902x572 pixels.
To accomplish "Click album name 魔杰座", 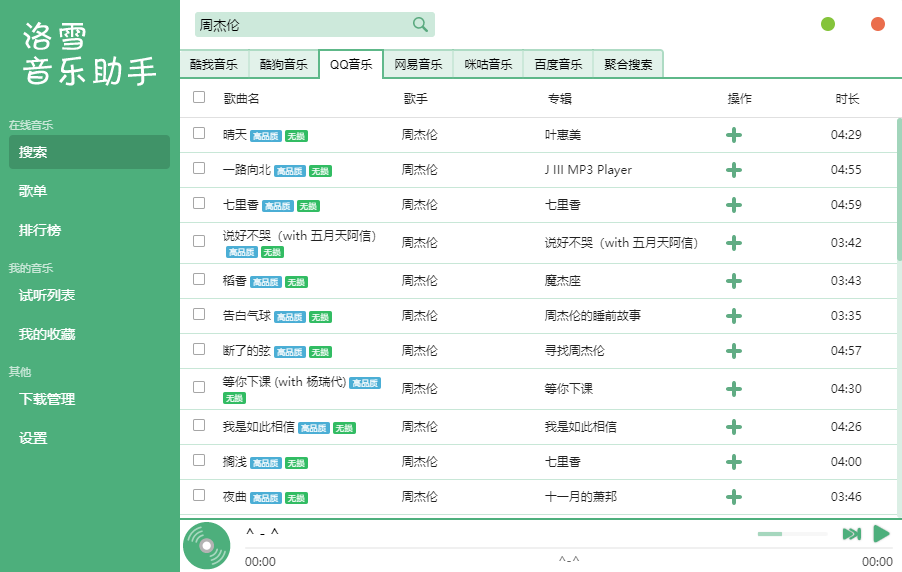I will (563, 281).
